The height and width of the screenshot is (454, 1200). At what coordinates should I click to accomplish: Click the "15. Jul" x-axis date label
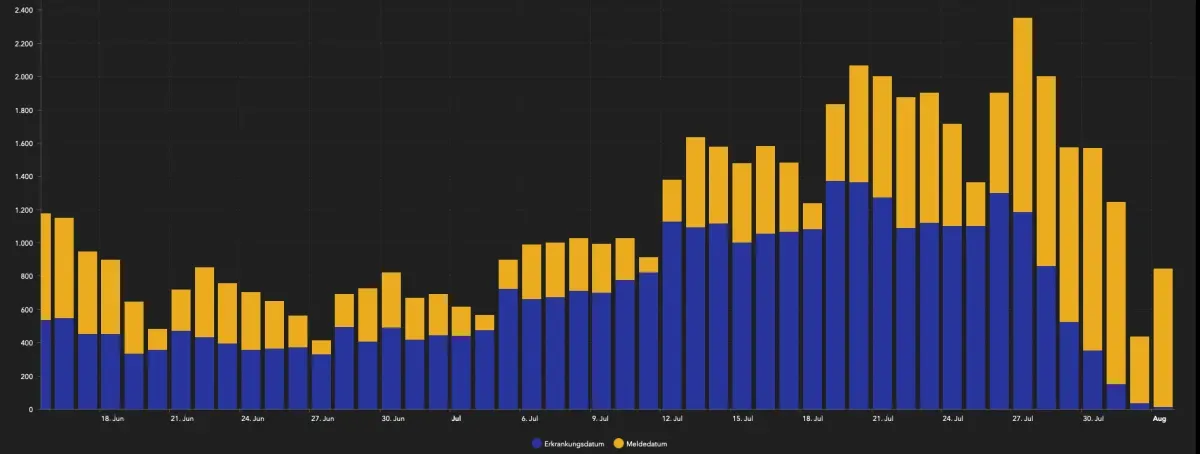(742, 419)
